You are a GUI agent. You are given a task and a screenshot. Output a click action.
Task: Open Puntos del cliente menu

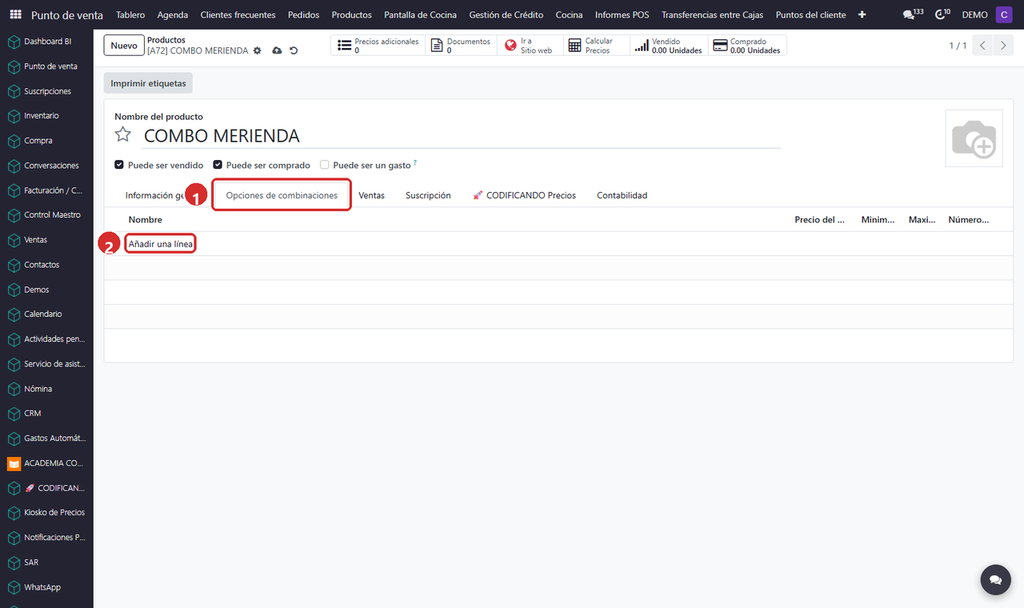click(x=810, y=14)
